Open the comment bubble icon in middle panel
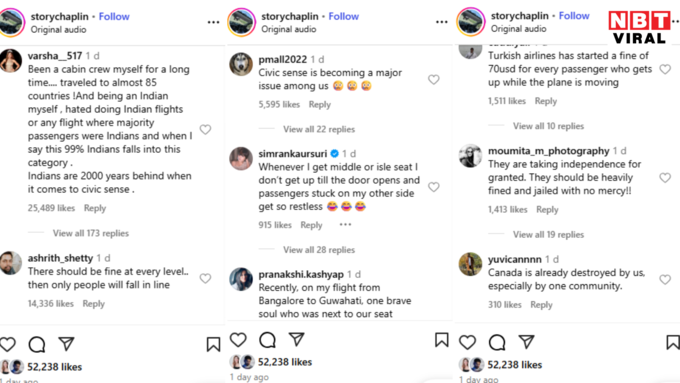 click(x=267, y=340)
